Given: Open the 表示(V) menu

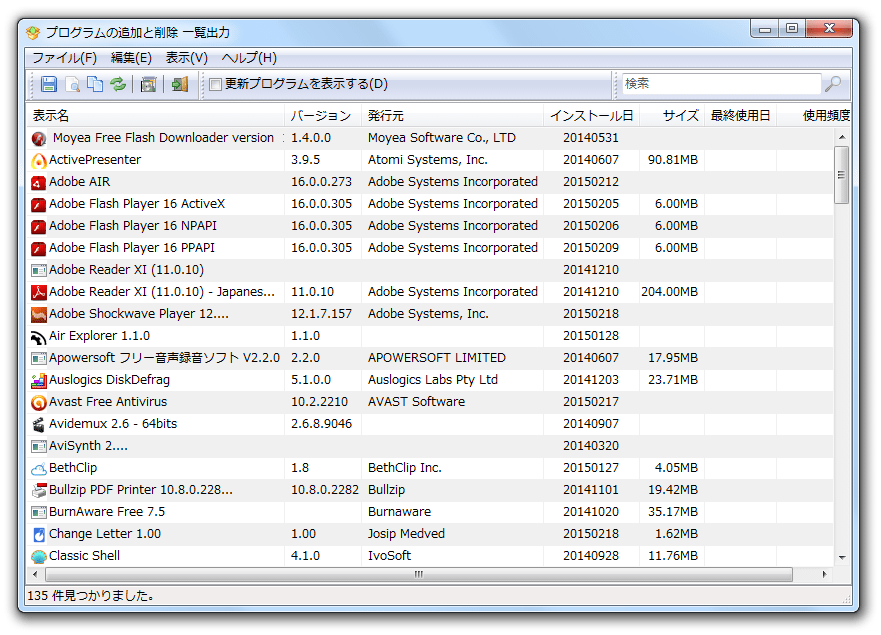Looking at the screenshot, I should tap(187, 58).
